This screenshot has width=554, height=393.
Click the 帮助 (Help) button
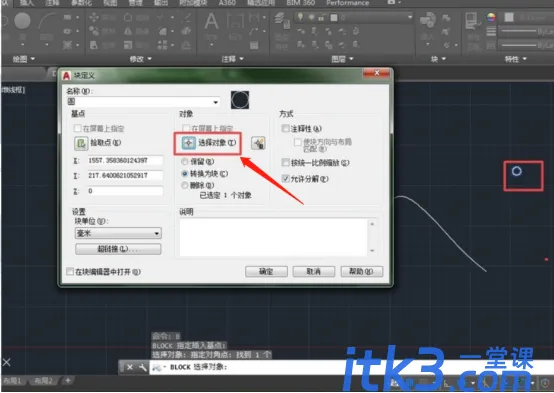pyautogui.click(x=361, y=271)
